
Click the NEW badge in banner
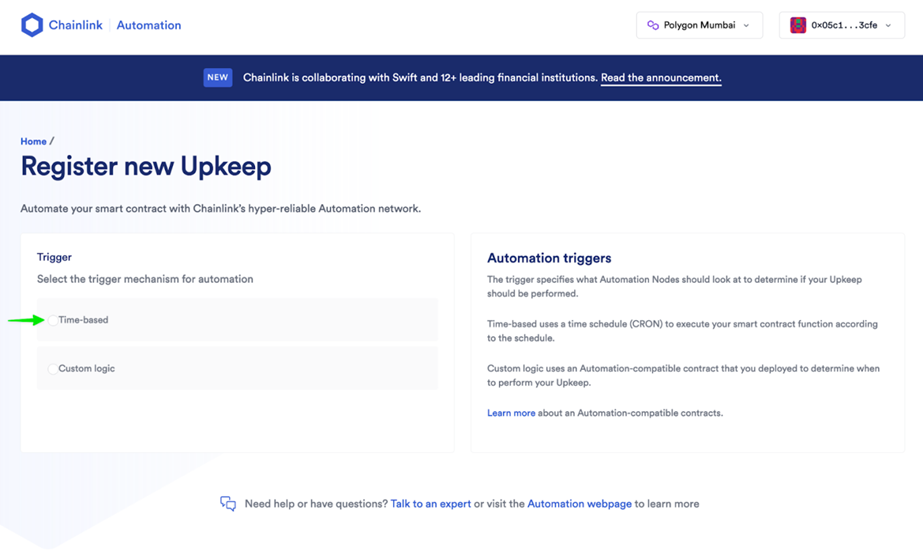pos(218,77)
